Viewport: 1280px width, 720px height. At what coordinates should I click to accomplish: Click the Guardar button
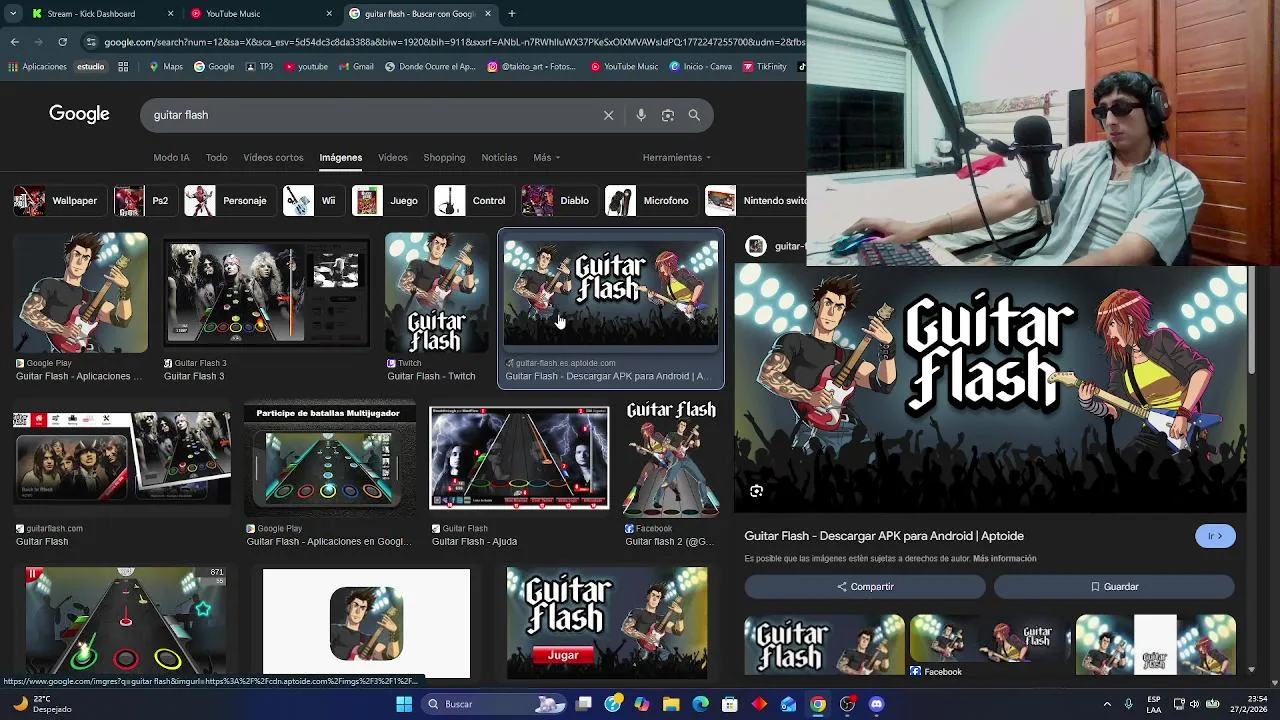click(x=1114, y=587)
